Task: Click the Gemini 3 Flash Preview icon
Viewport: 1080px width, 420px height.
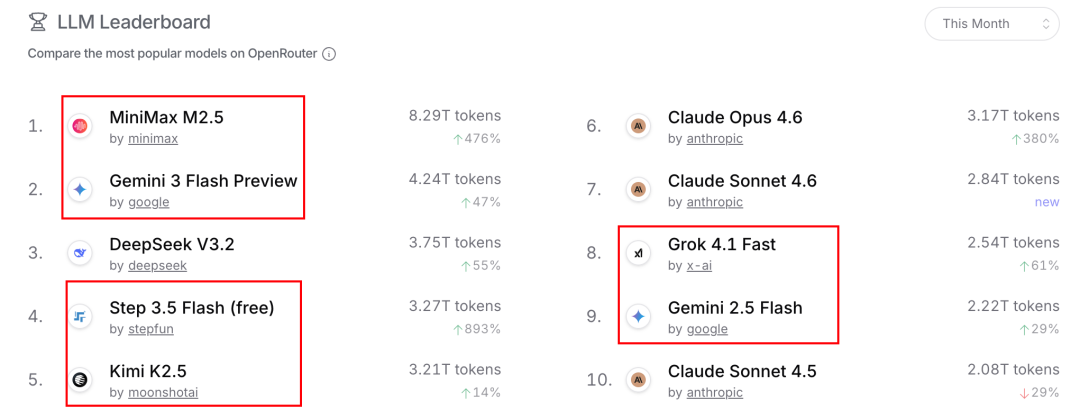Action: [80, 189]
